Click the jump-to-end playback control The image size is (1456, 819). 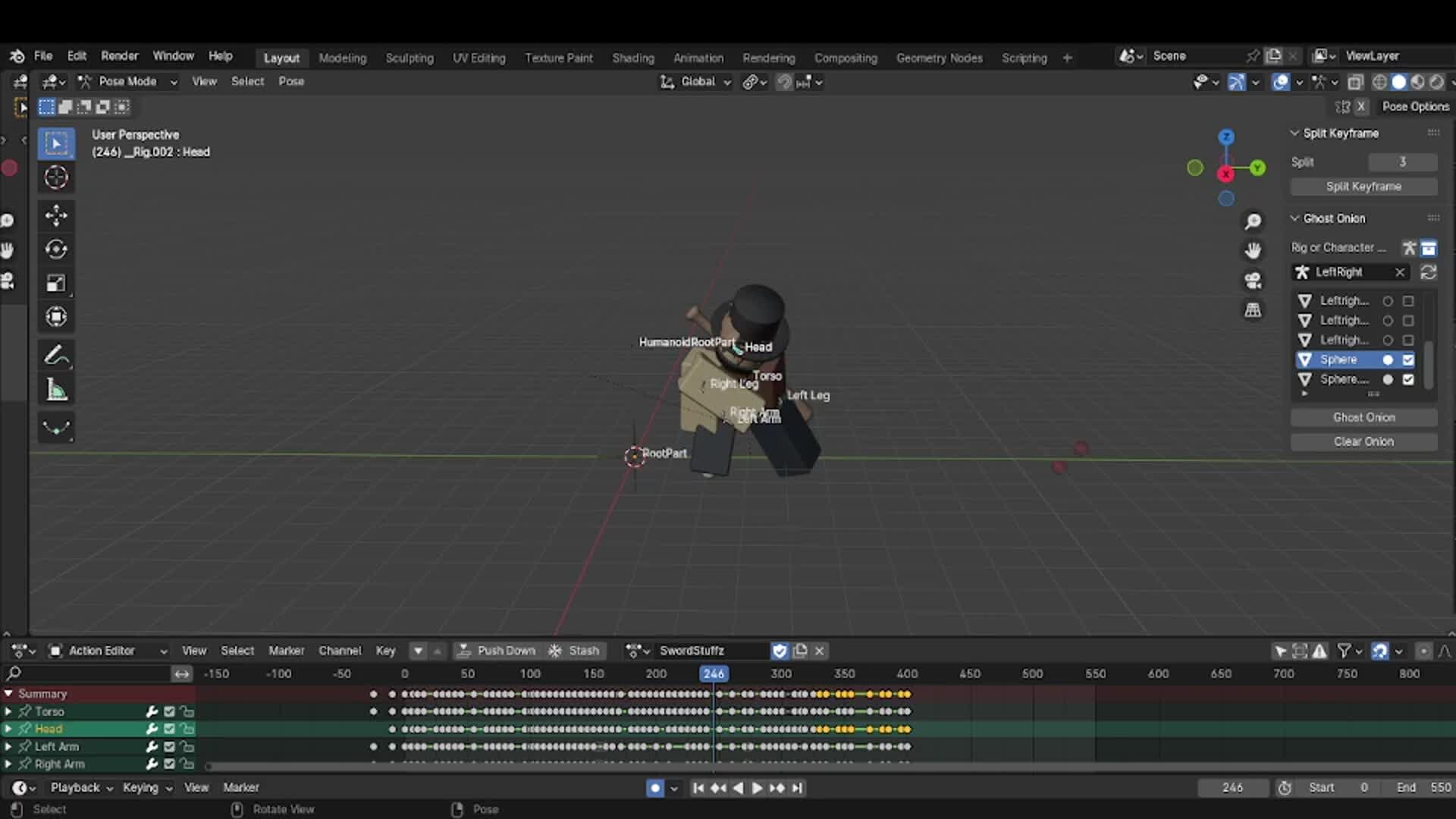[798, 788]
